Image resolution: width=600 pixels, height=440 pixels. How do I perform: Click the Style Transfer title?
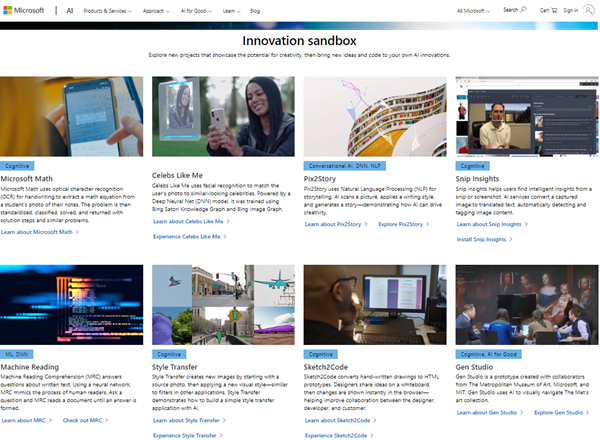point(174,367)
